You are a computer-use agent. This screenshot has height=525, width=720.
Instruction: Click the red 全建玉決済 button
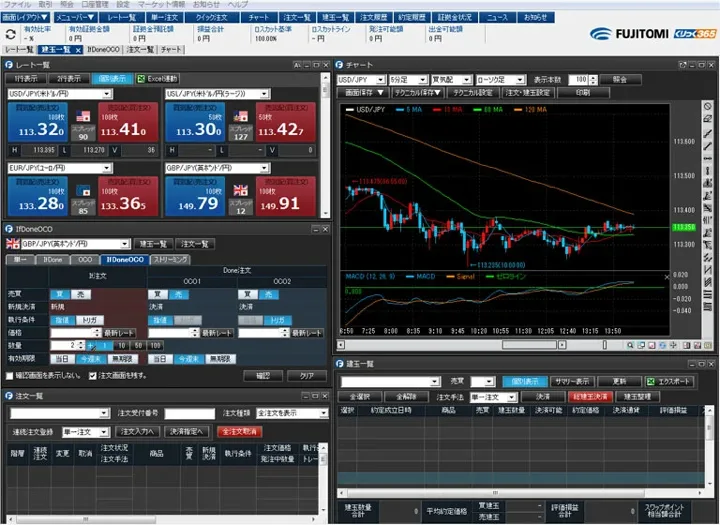click(590, 397)
